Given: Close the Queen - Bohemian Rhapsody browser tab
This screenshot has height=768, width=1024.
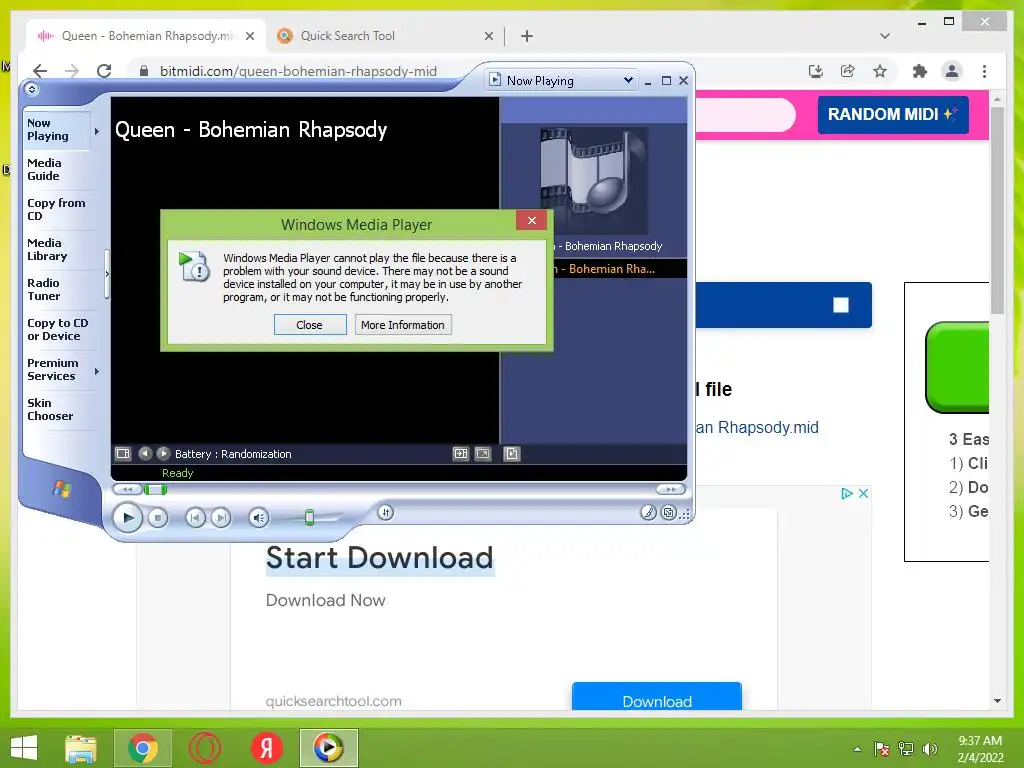Looking at the screenshot, I should point(249,36).
